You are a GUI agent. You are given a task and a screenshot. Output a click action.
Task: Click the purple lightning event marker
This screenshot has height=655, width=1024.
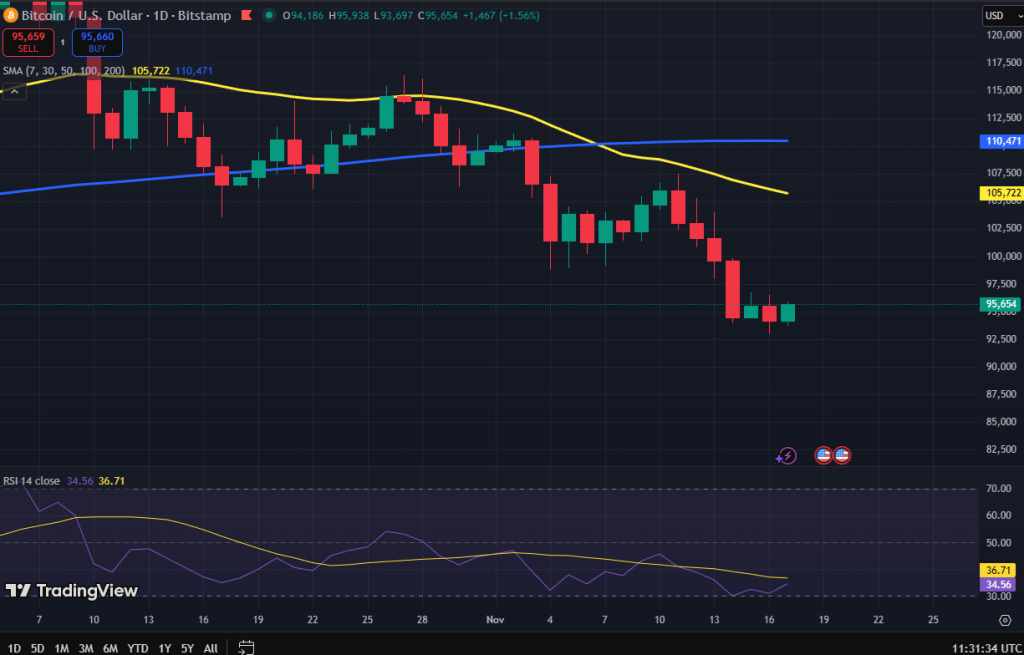coord(787,456)
